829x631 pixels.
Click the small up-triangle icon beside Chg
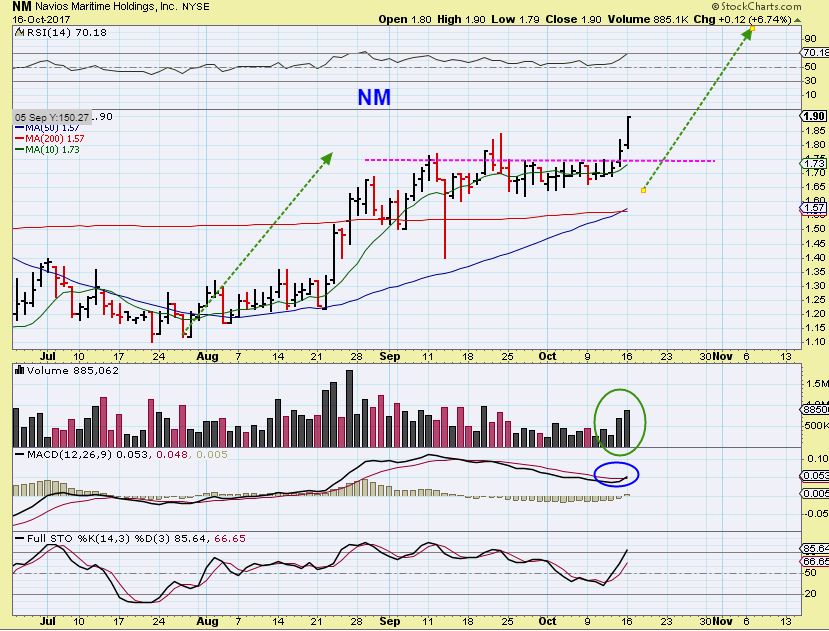click(x=797, y=20)
